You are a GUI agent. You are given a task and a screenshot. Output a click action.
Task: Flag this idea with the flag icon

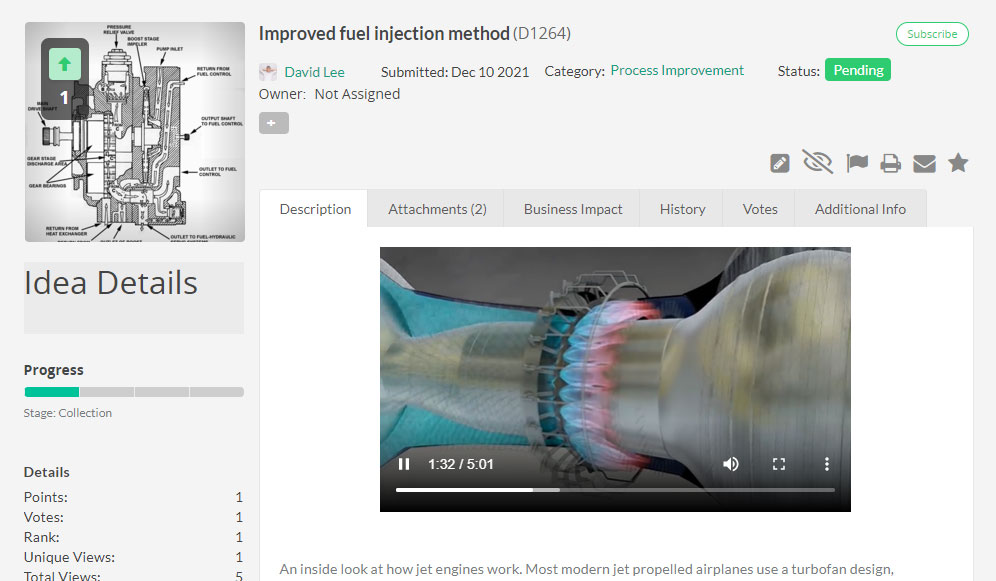coord(857,163)
